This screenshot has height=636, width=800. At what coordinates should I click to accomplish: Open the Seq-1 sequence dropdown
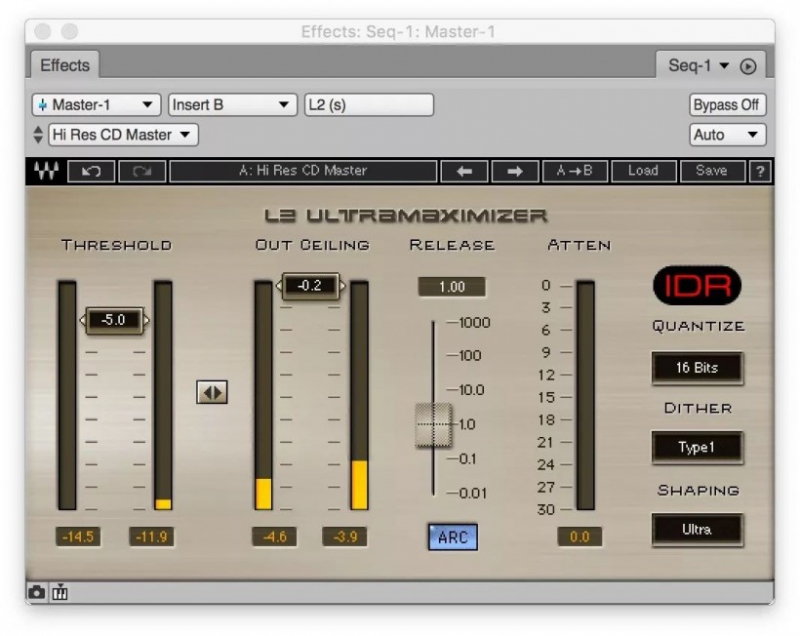(698, 66)
